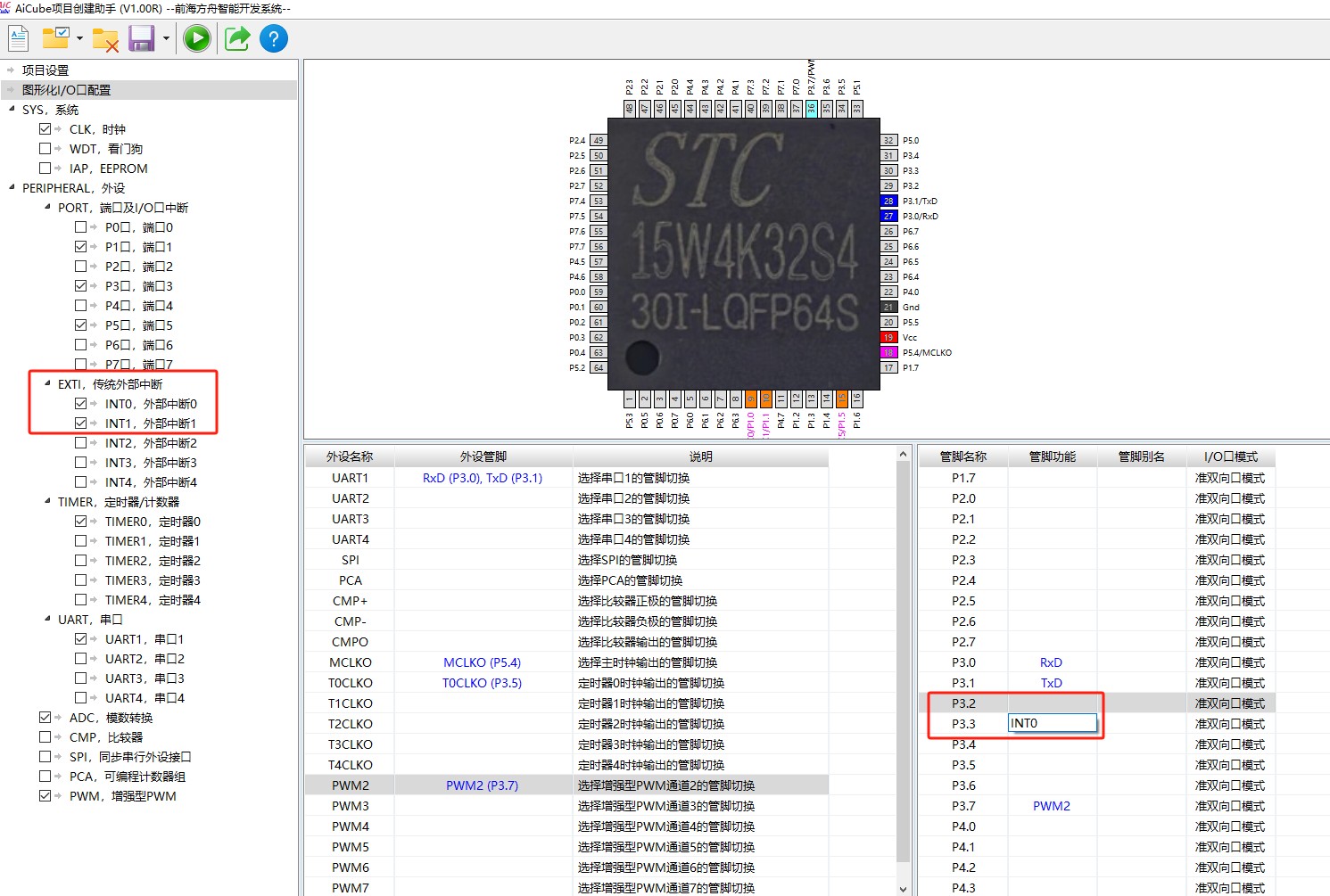Collapse the EXTI 传统外部中断 node
The width and height of the screenshot is (1330, 896).
point(47,384)
